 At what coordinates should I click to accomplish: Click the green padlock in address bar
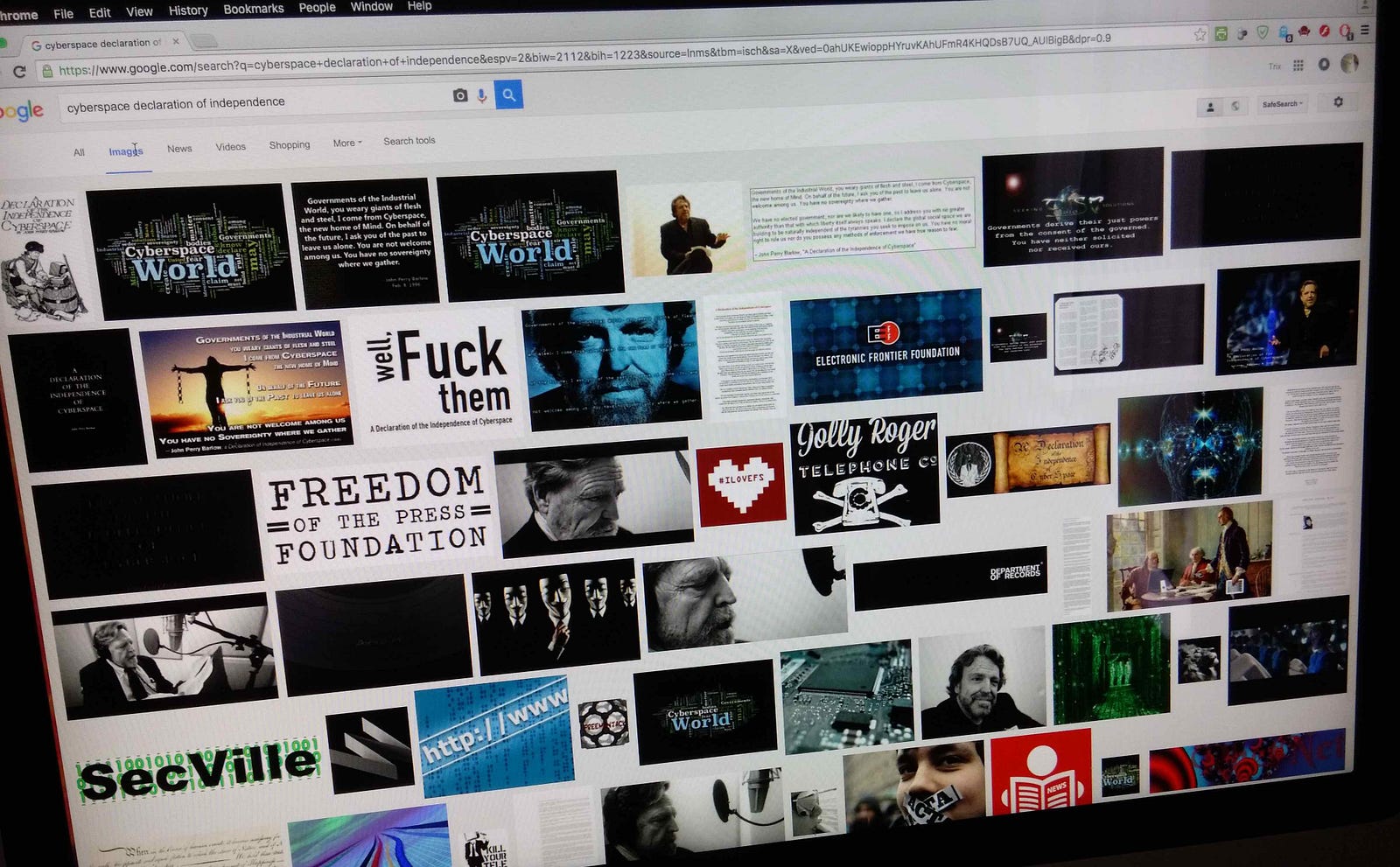click(47, 71)
